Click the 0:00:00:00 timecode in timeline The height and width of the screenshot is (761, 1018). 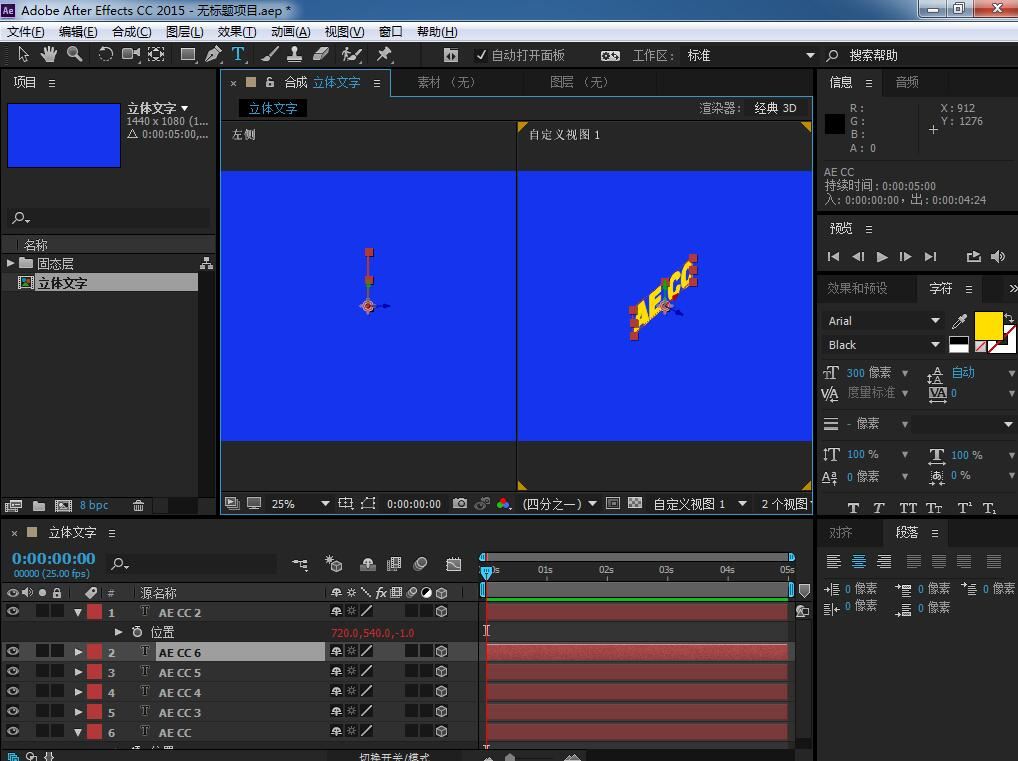pyautogui.click(x=53, y=558)
